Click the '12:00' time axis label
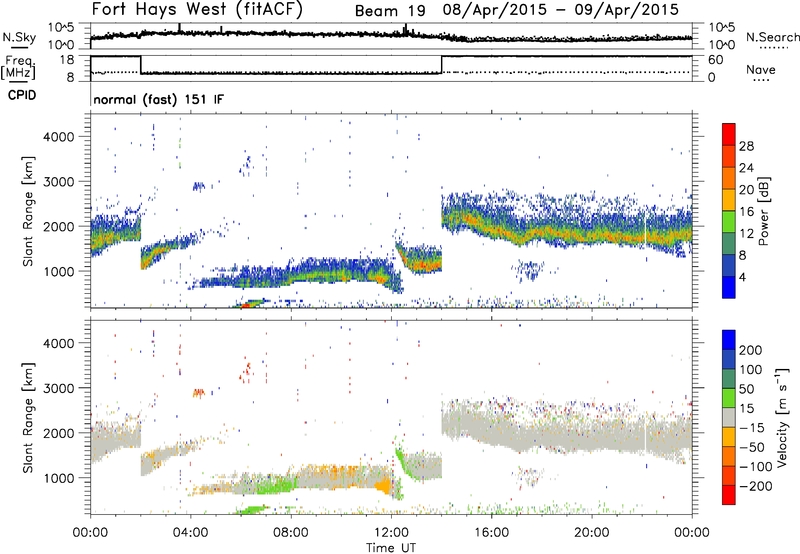The height and width of the screenshot is (554, 800). (x=391, y=533)
